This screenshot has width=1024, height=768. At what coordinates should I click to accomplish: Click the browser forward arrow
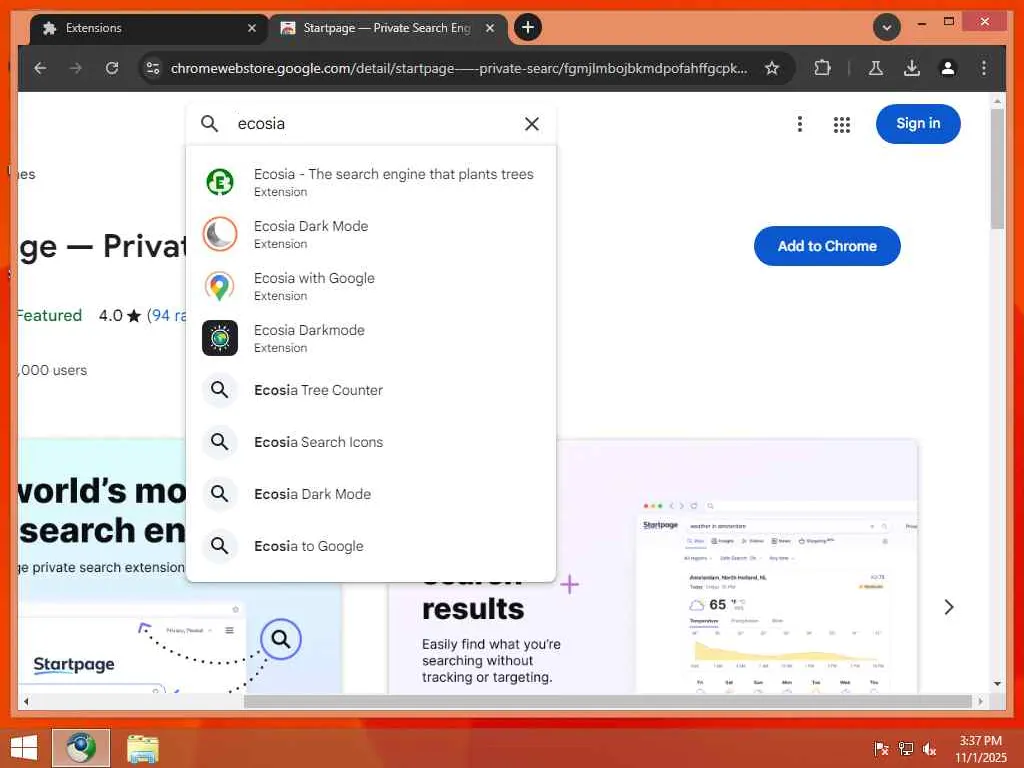click(x=76, y=68)
